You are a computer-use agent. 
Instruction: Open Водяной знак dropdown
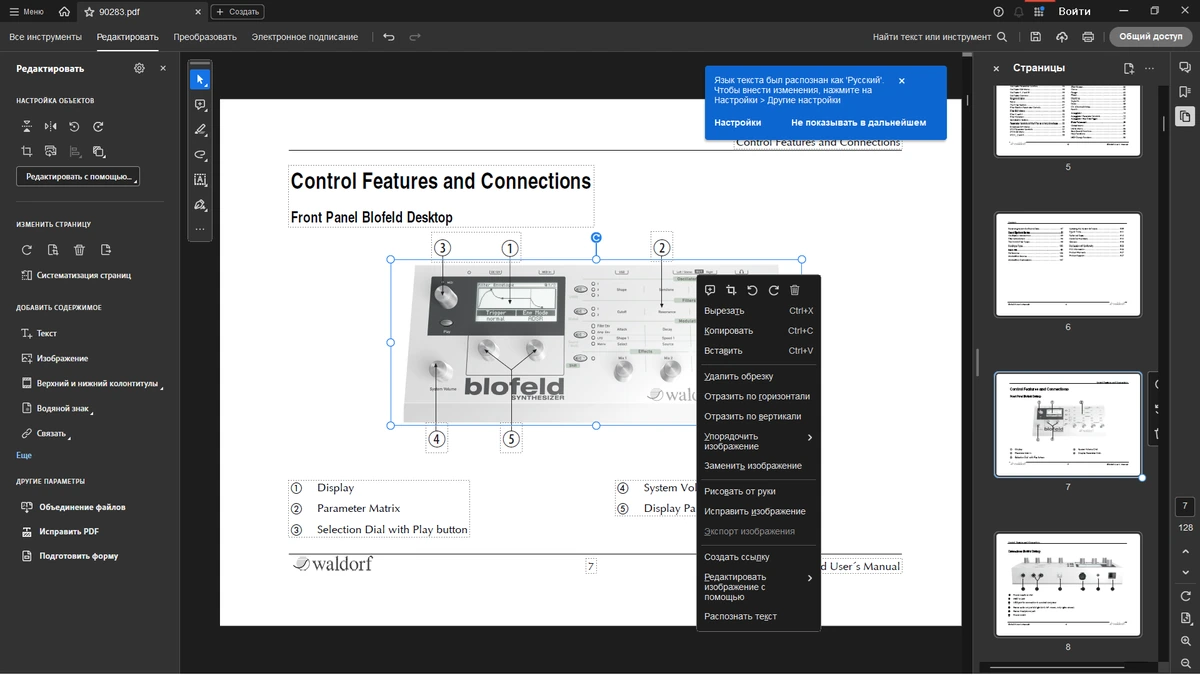tap(57, 408)
